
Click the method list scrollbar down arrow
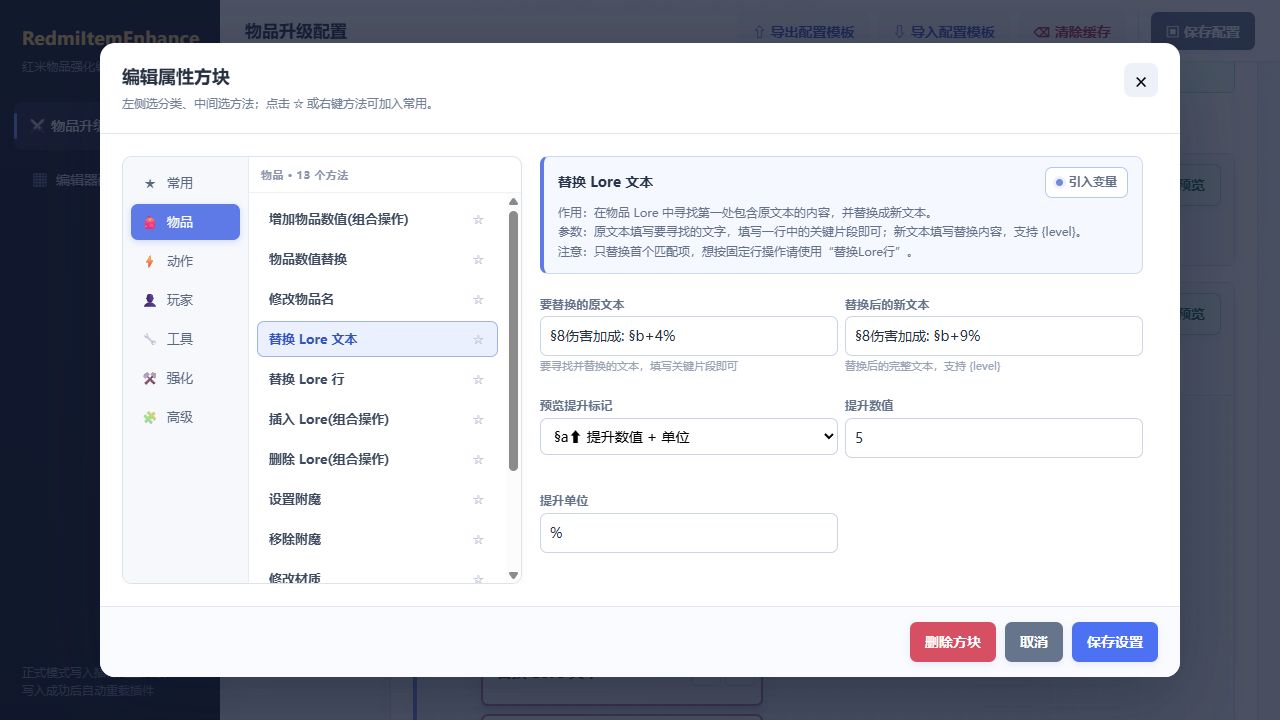click(514, 575)
